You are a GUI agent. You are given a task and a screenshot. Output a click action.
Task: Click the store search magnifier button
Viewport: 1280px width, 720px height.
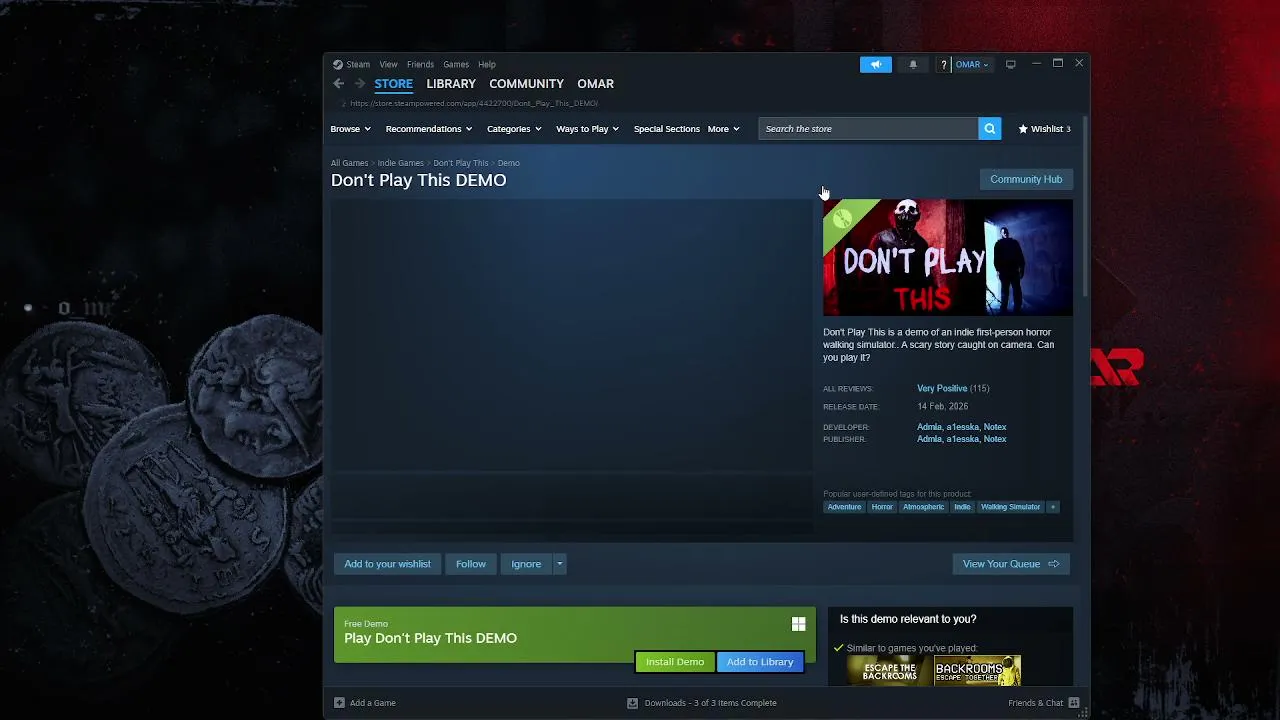click(990, 129)
